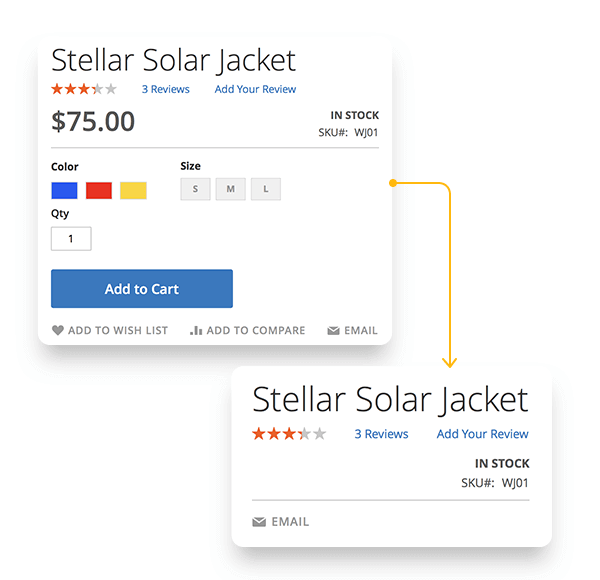This screenshot has width=600, height=580.
Task: Click ADD TO COMPARE text
Action: point(256,331)
